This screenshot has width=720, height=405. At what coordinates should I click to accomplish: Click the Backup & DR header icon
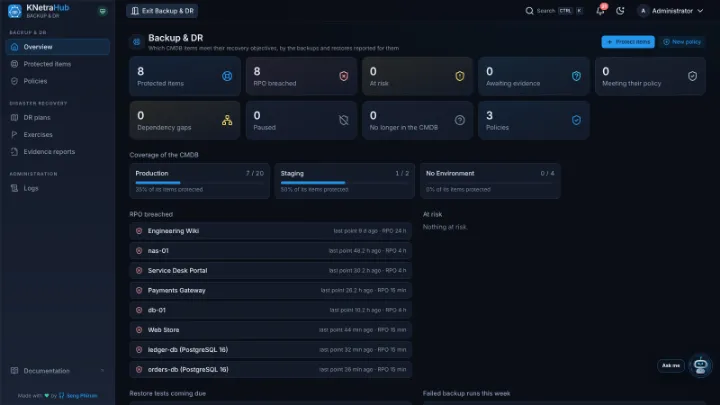click(x=136, y=42)
